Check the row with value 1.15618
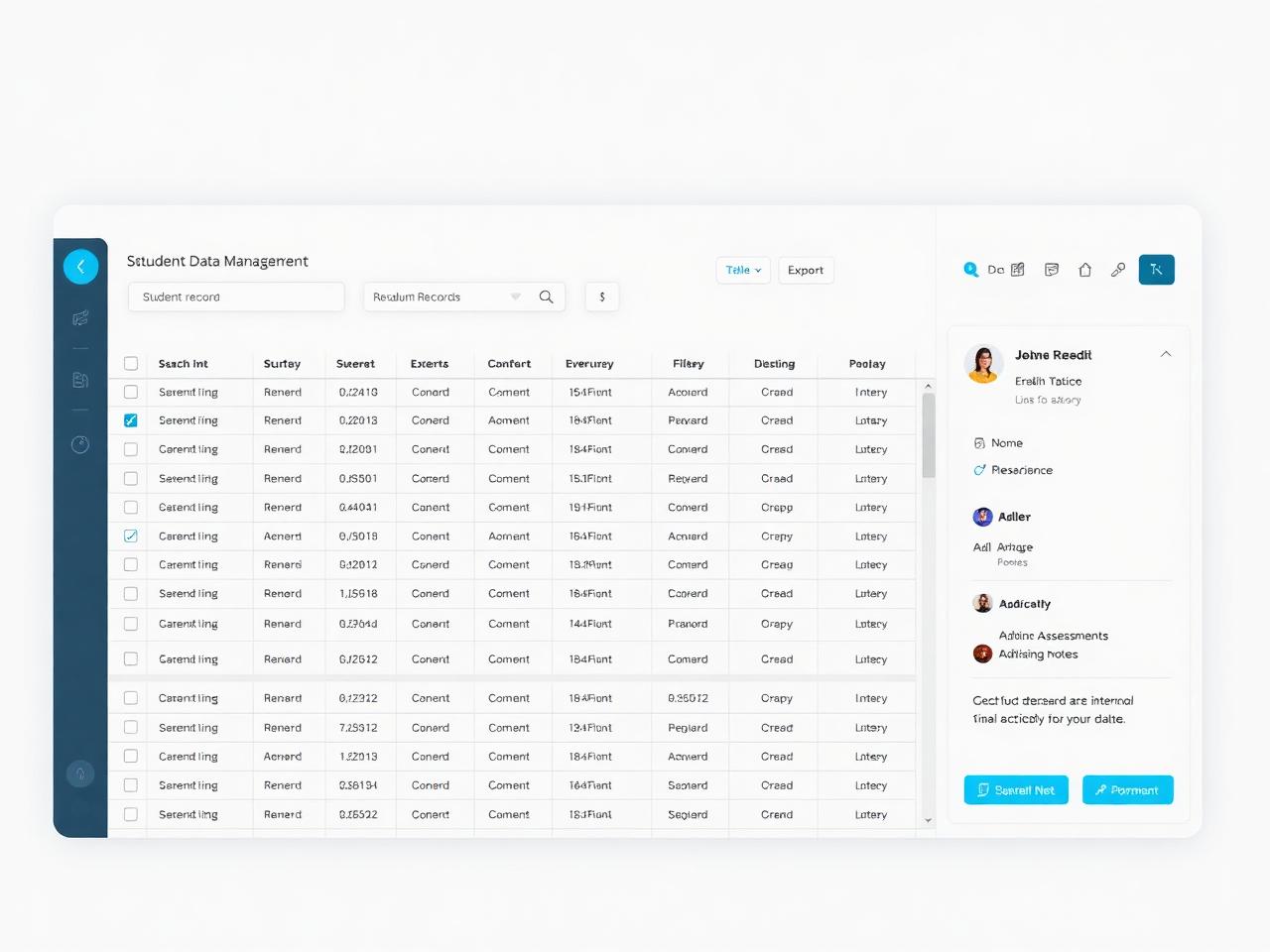Screen dimensions: 1270x952 (130, 593)
